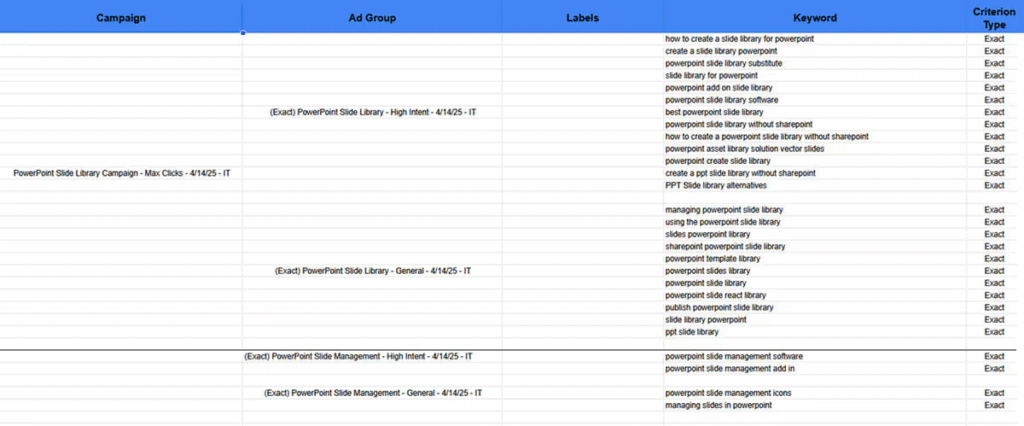Click keyword 'PPT Slide library alternatives'
Image resolution: width=1024 pixels, height=426 pixels.
(x=720, y=185)
